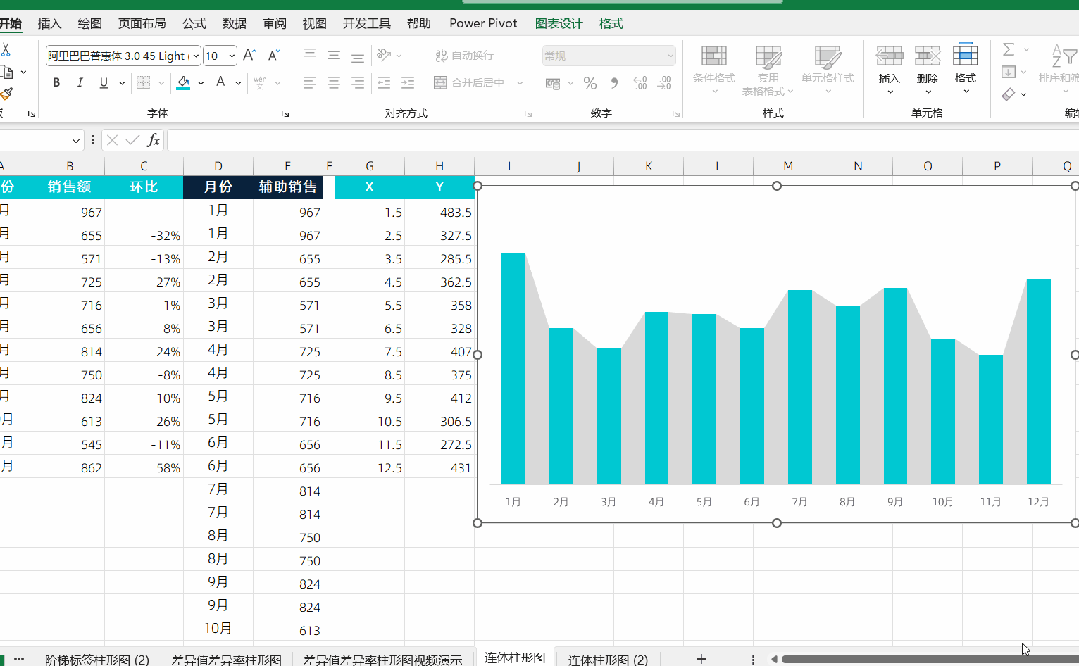Screen dimensions: 1079x666
Task: Click the Format Painter brush icon
Action: [7, 94]
